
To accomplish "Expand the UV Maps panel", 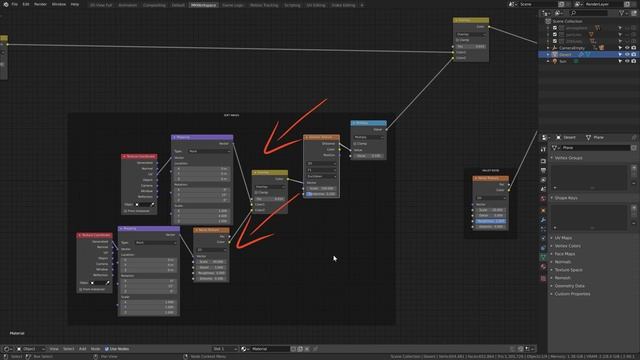I will [563, 238].
